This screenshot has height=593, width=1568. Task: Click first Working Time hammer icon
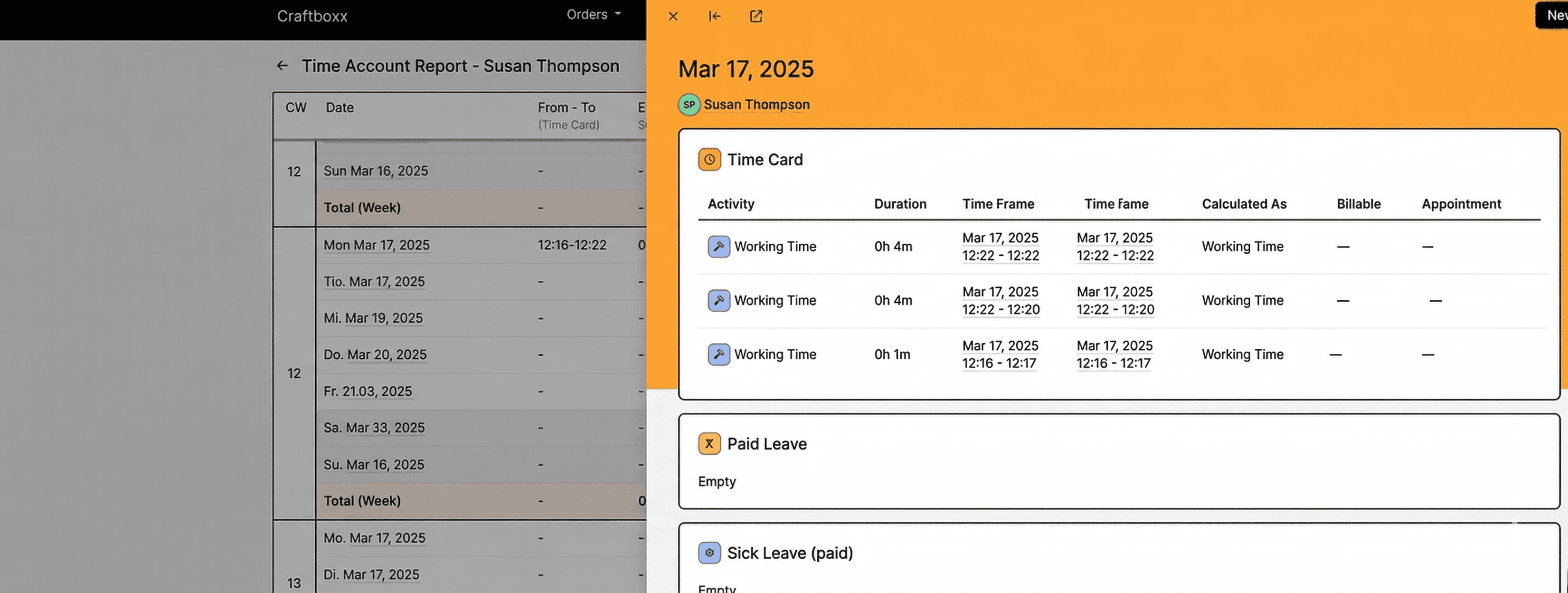pyautogui.click(x=718, y=247)
